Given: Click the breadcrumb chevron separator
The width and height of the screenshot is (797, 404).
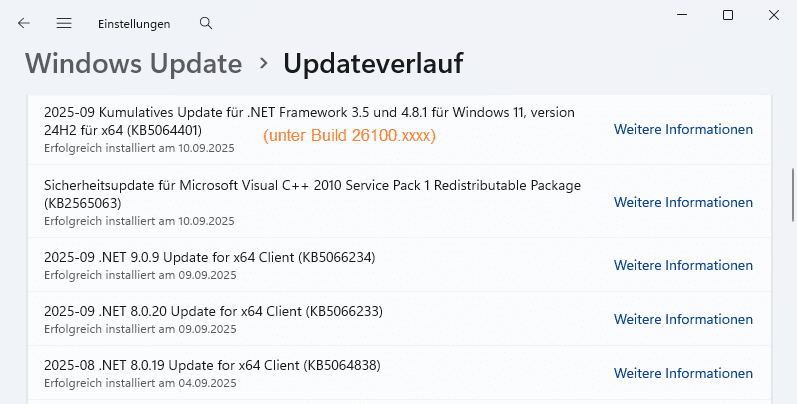Looking at the screenshot, I should coord(263,63).
